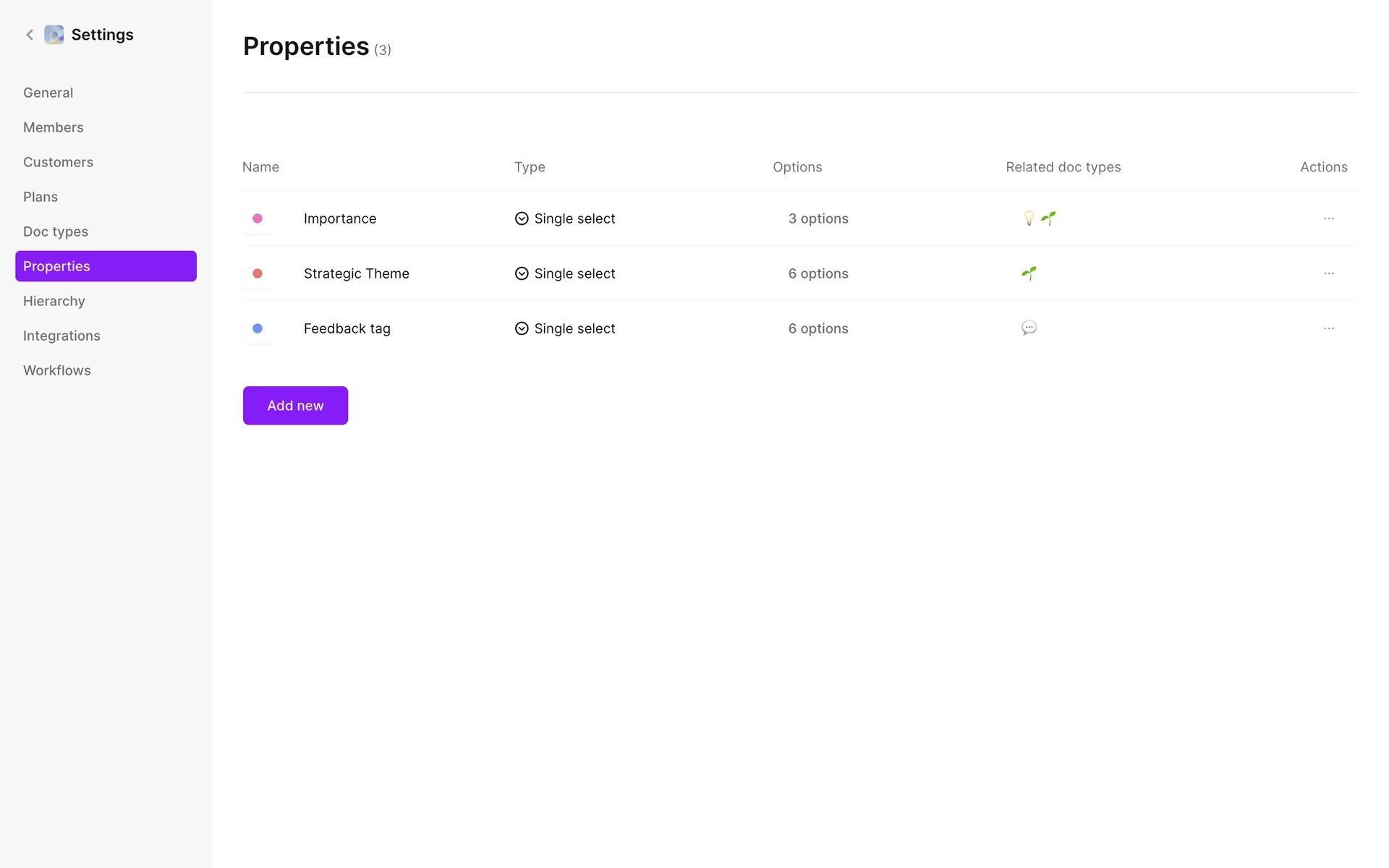Click the back arrow next to Settings
Screen dimensions: 1389x868
[x=30, y=35]
